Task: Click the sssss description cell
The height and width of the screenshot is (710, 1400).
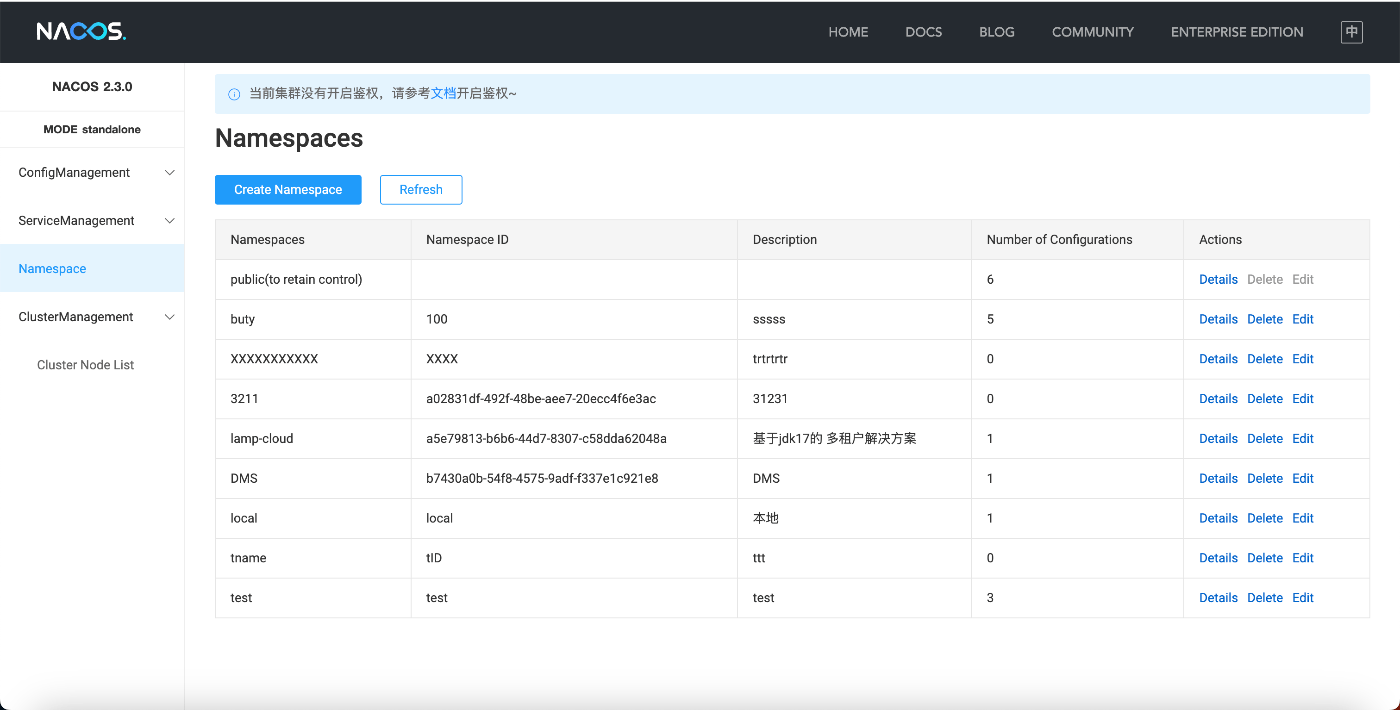Action: tap(854, 320)
